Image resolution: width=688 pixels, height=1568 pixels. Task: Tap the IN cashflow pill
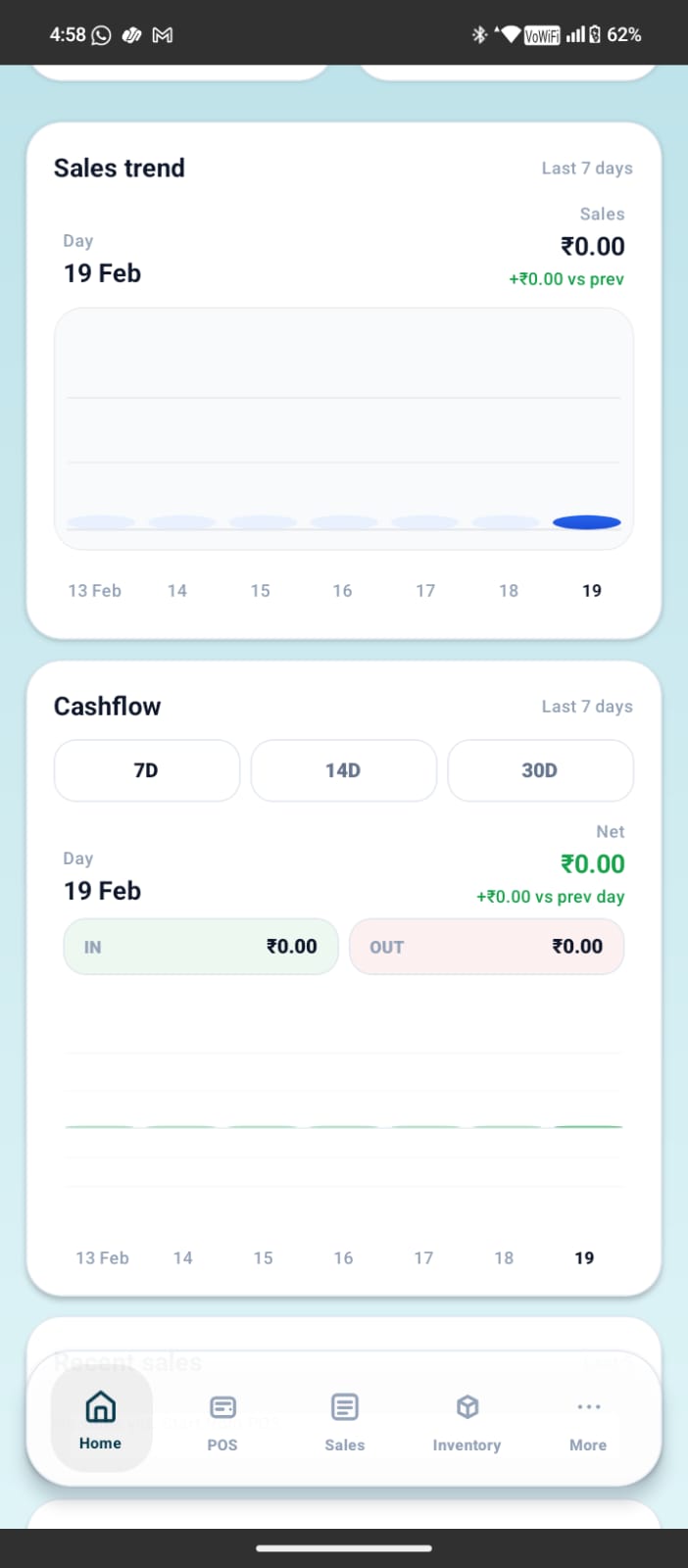pyautogui.click(x=200, y=947)
